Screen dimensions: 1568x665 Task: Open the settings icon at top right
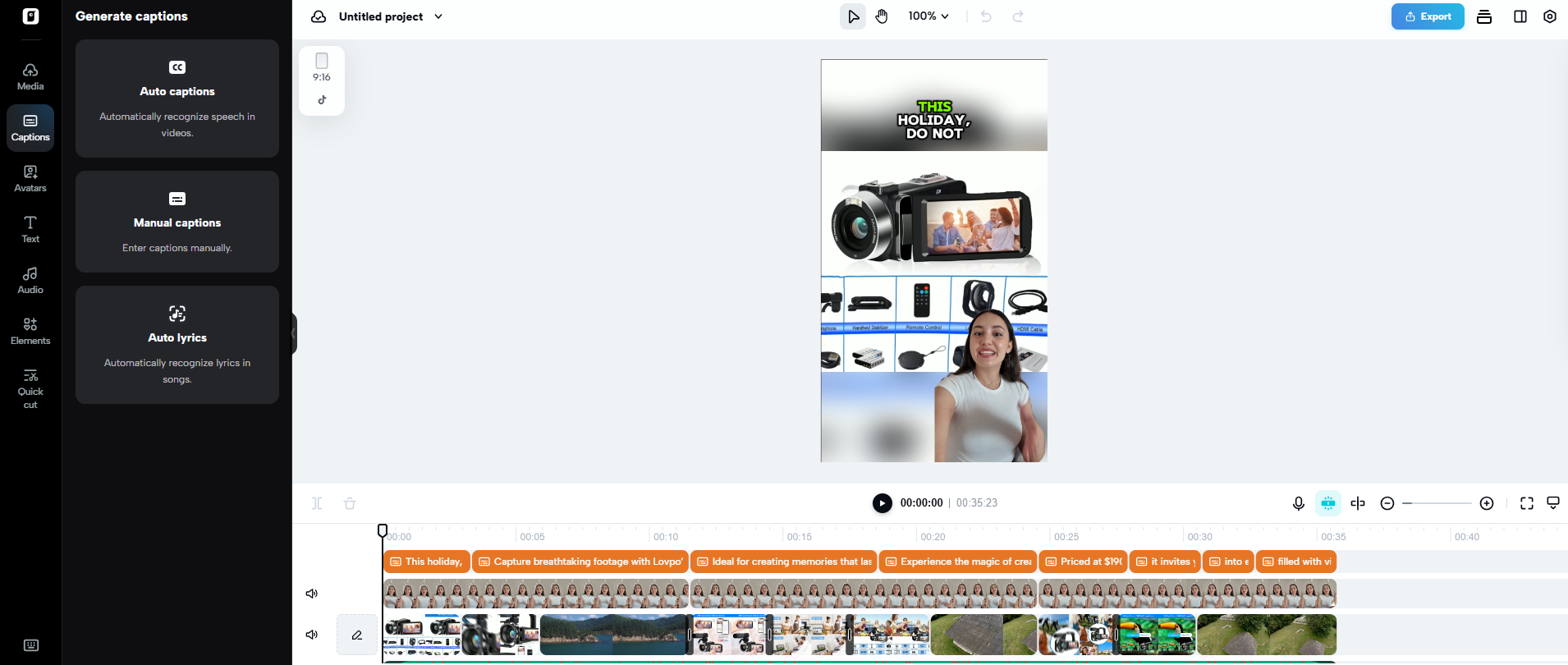click(x=1549, y=16)
